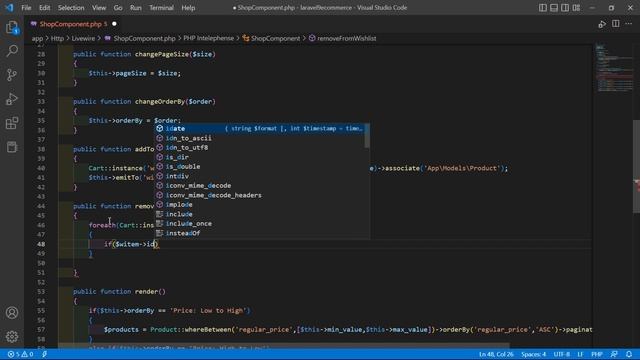Click line number 53 in gutter
Viewport: 640px width, 360px height.
pyautogui.click(x=41, y=292)
